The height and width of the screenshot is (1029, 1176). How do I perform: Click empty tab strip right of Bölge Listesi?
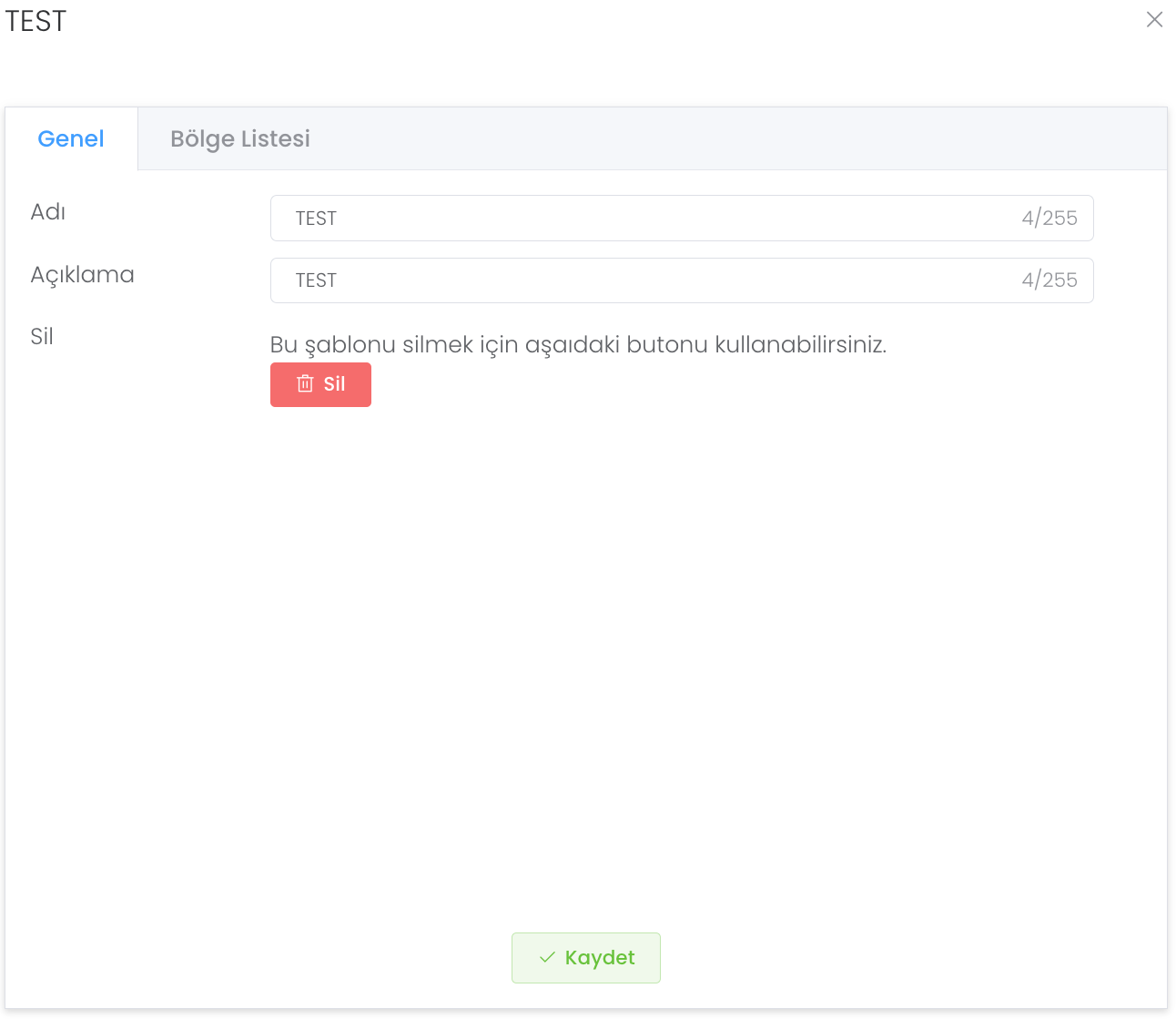coord(728,139)
